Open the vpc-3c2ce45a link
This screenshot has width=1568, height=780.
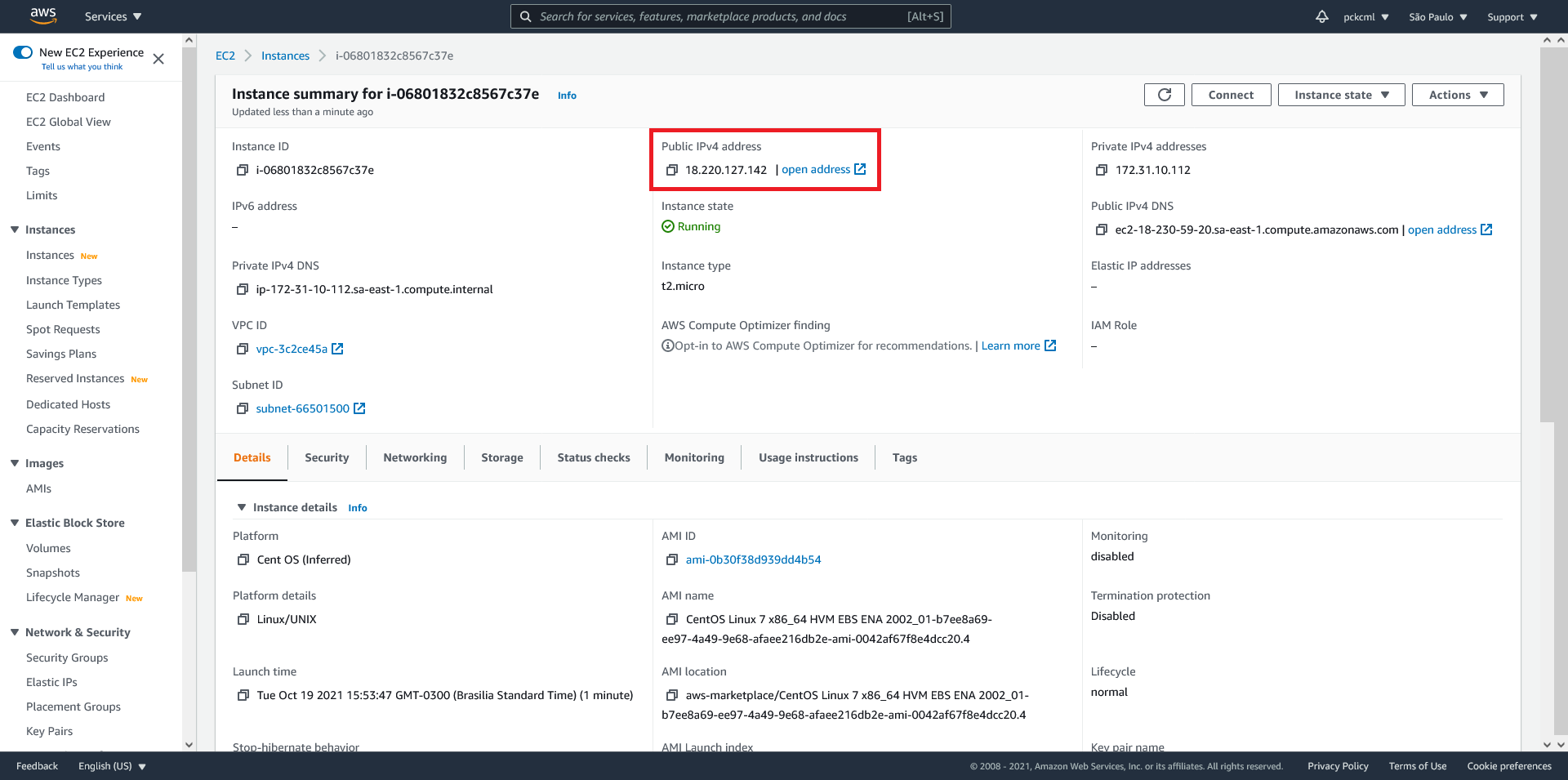click(292, 348)
